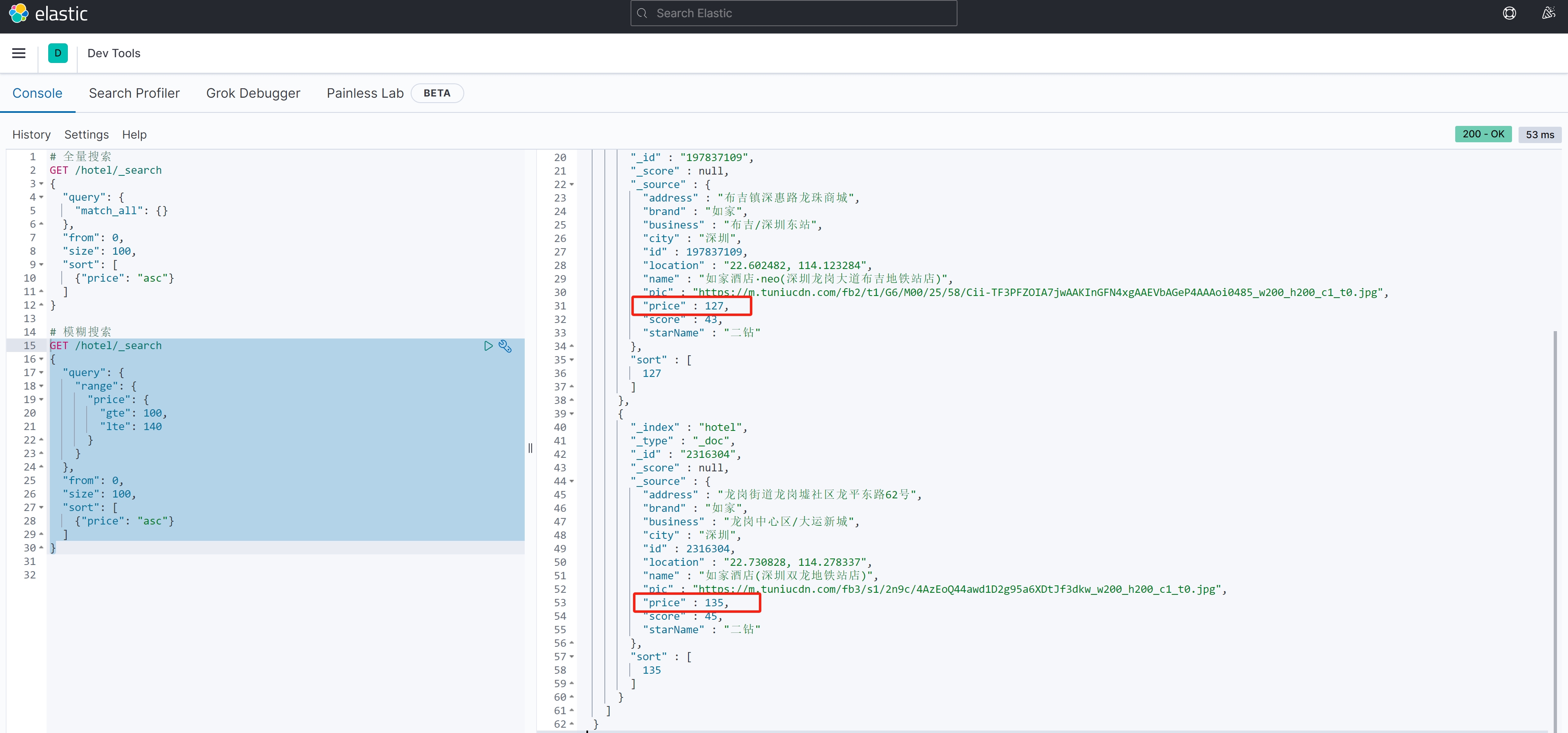Click the green D space avatar
The height and width of the screenshot is (733, 1568).
click(58, 54)
